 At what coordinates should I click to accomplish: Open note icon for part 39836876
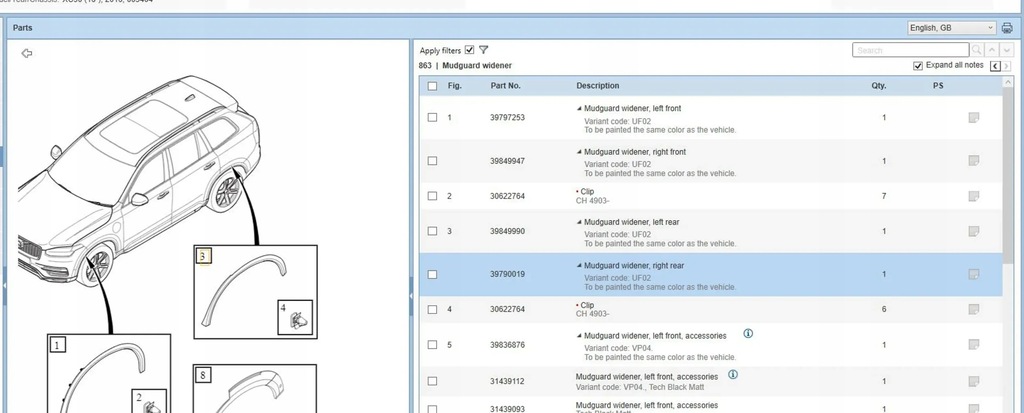point(973,344)
